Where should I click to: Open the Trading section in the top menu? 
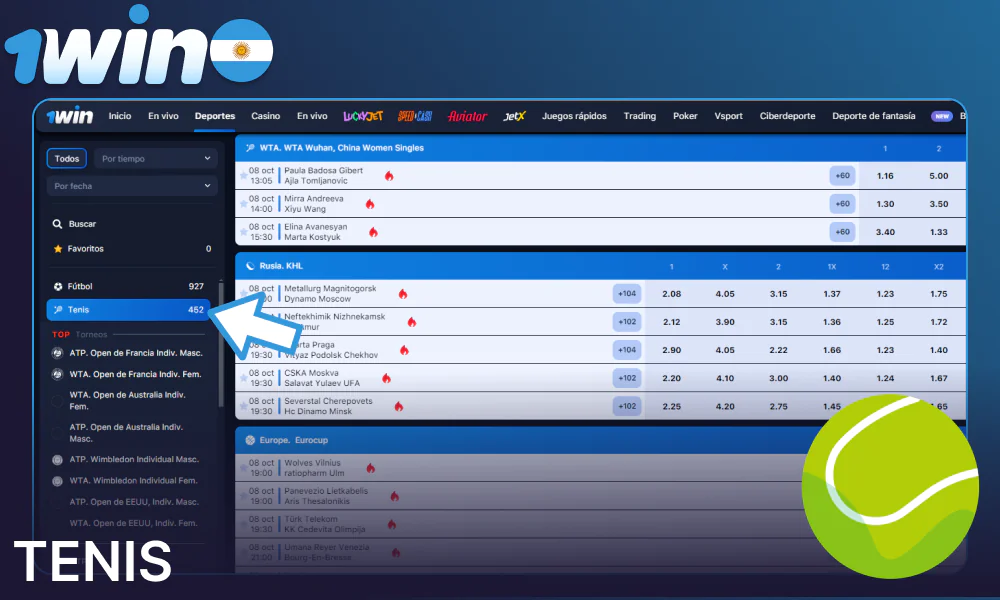(x=640, y=116)
